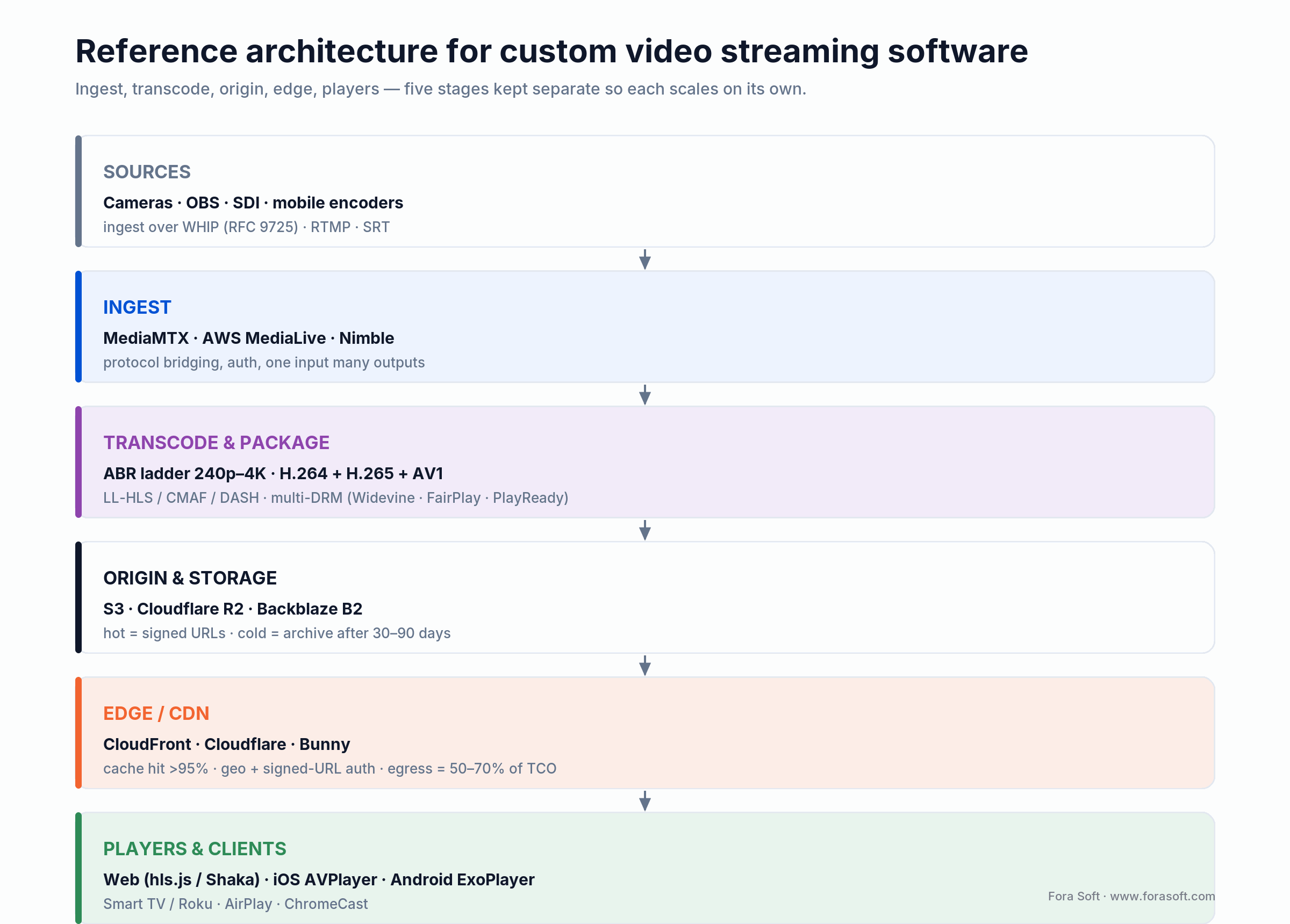Click 'protocol bridging, auth, one input many outputs'
The width and height of the screenshot is (1290, 924).
(264, 363)
